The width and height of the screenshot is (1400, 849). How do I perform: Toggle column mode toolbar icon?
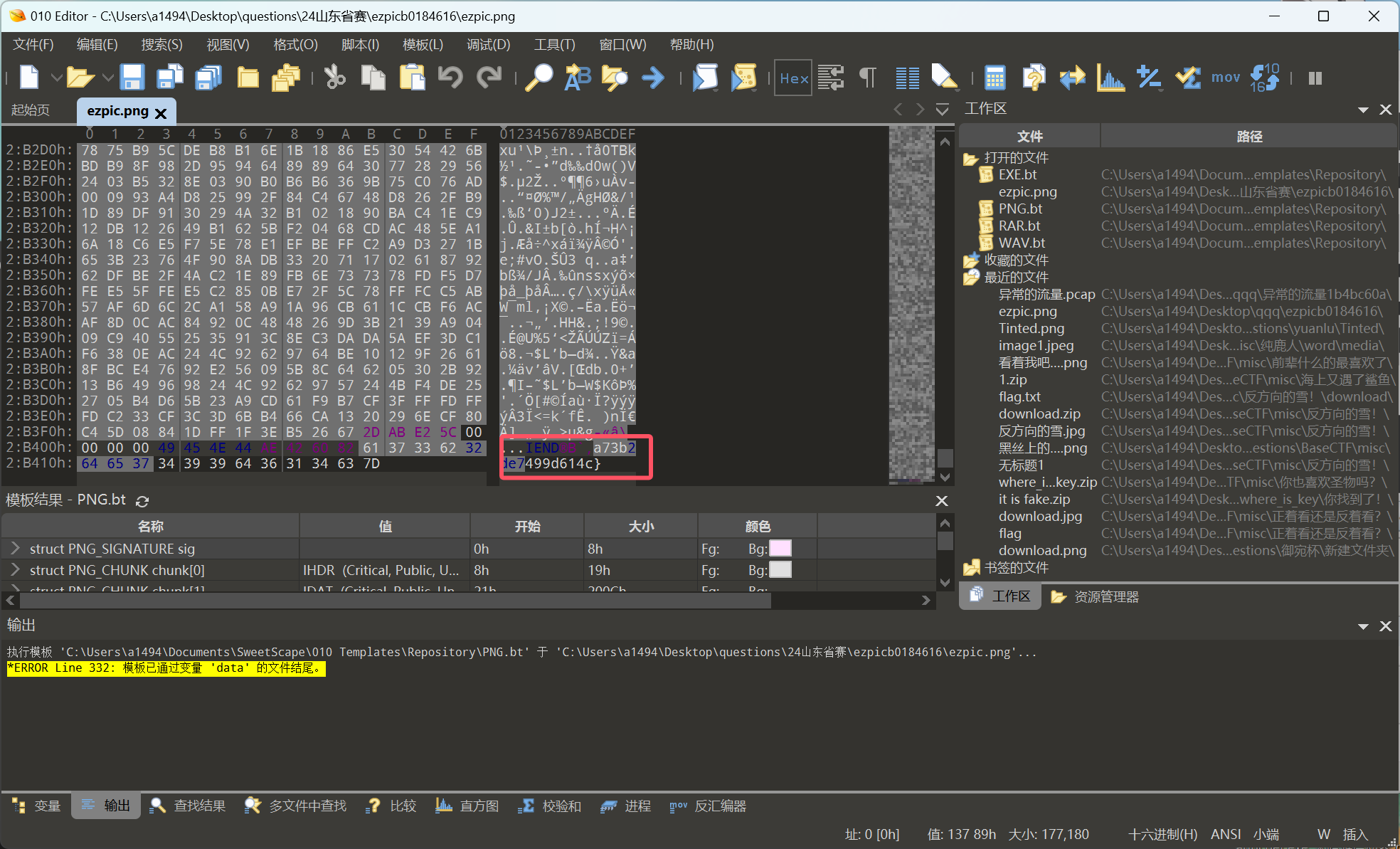907,78
